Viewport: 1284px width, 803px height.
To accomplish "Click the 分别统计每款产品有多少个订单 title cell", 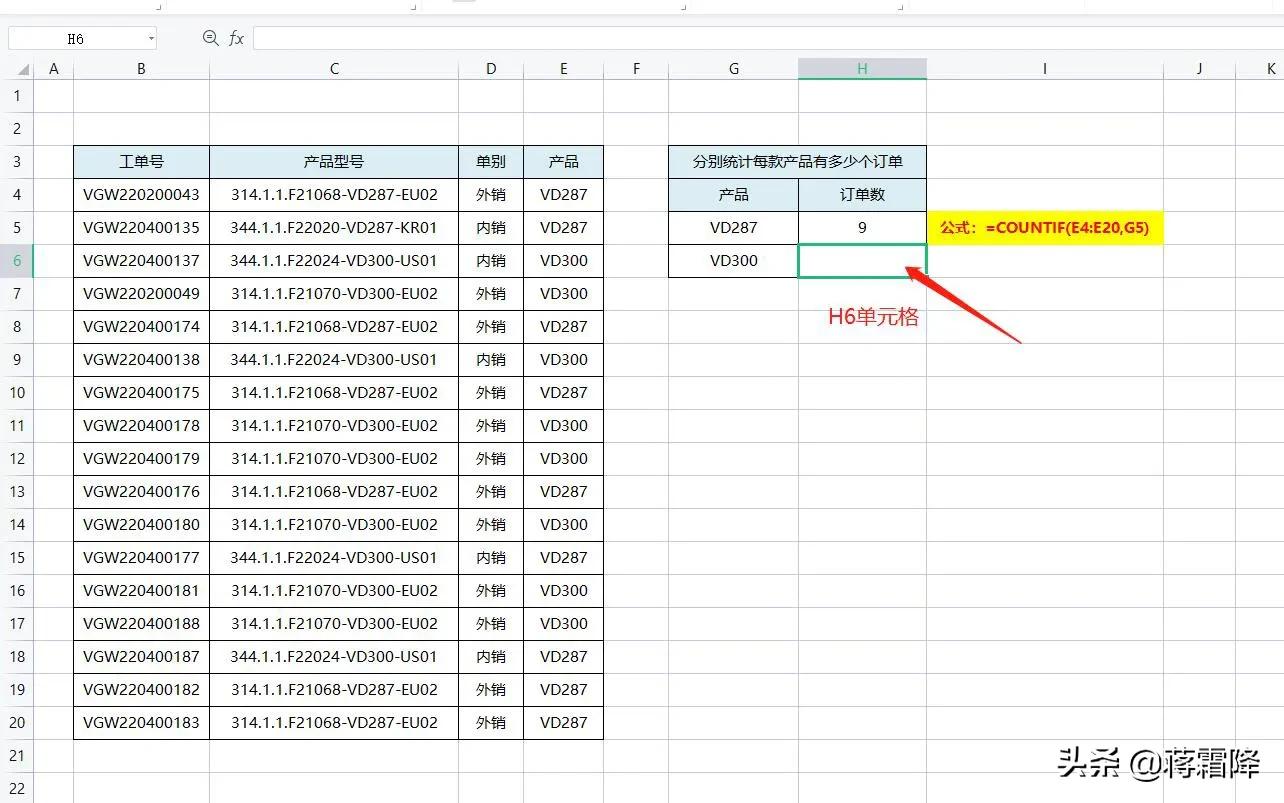I will [x=798, y=162].
